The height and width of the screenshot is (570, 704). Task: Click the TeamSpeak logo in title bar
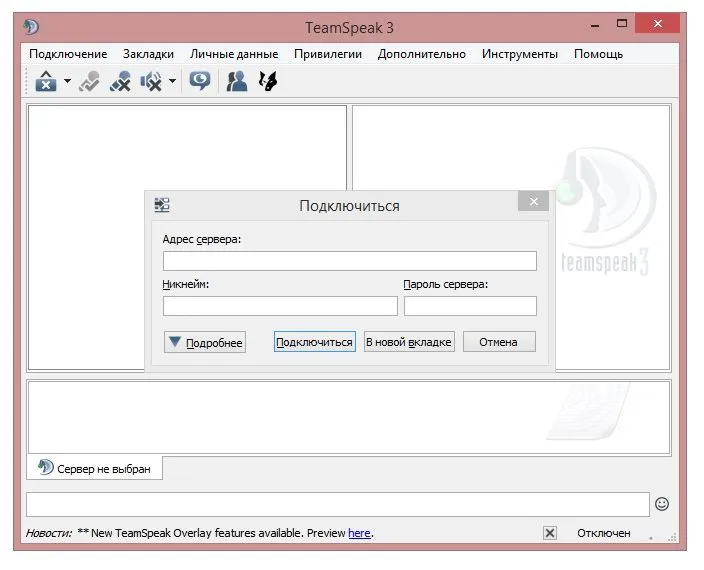coord(31,26)
